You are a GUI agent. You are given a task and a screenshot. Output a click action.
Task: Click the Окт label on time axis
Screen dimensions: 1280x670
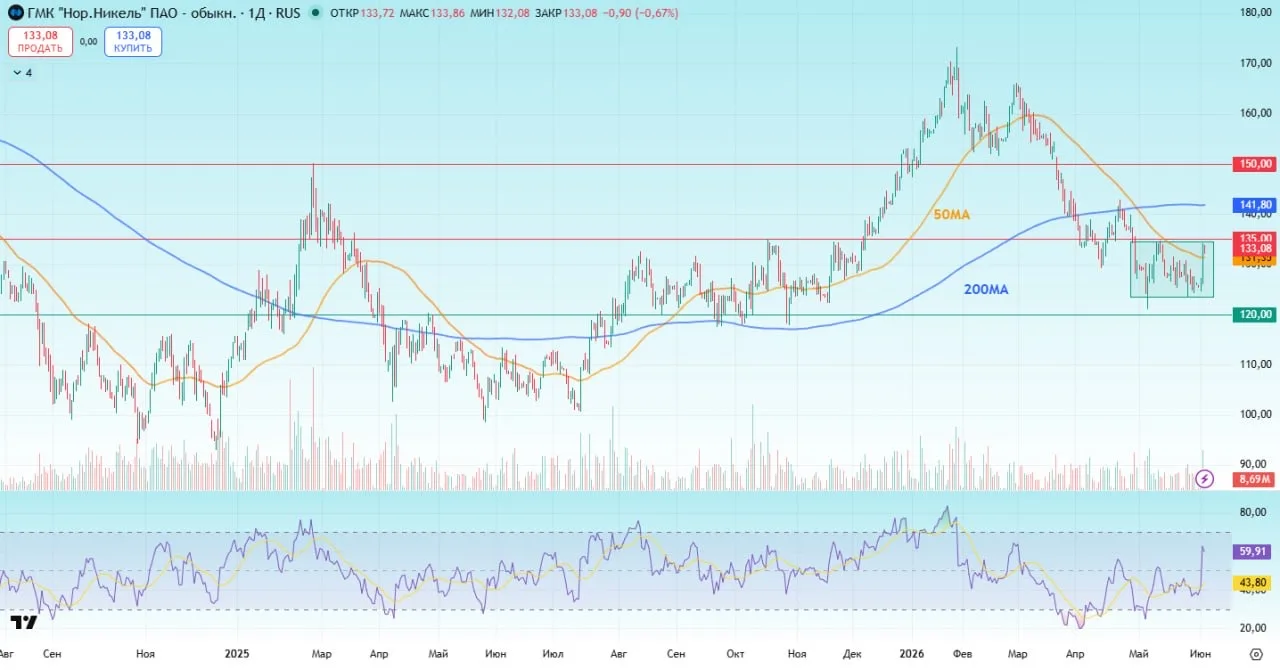(x=737, y=653)
